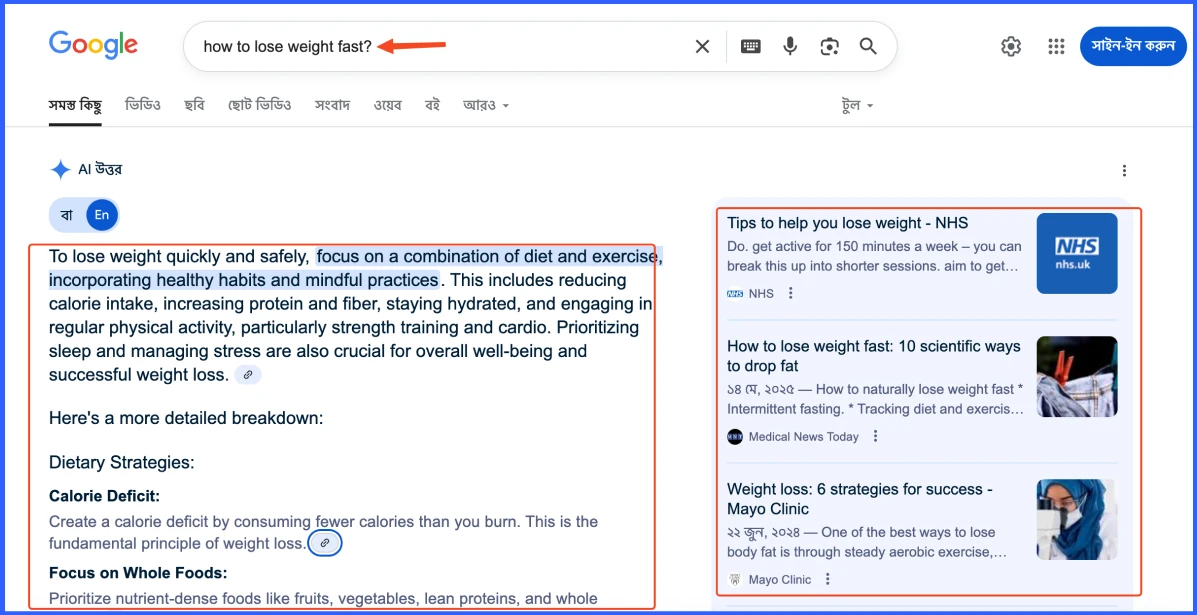Open AI answer three-dot options menu
The width and height of the screenshot is (1197, 615).
point(1124,170)
